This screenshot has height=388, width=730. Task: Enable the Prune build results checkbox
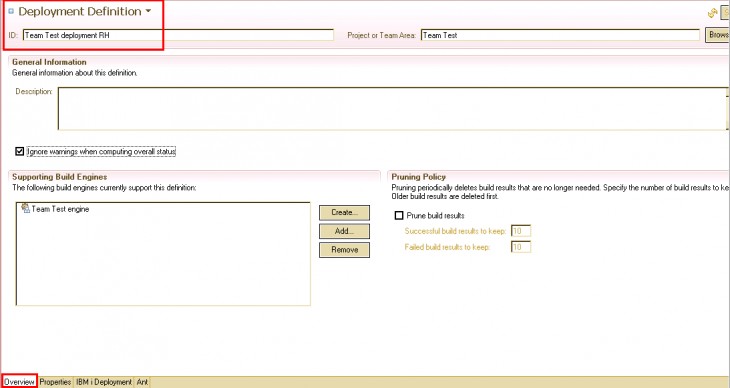[399, 216]
